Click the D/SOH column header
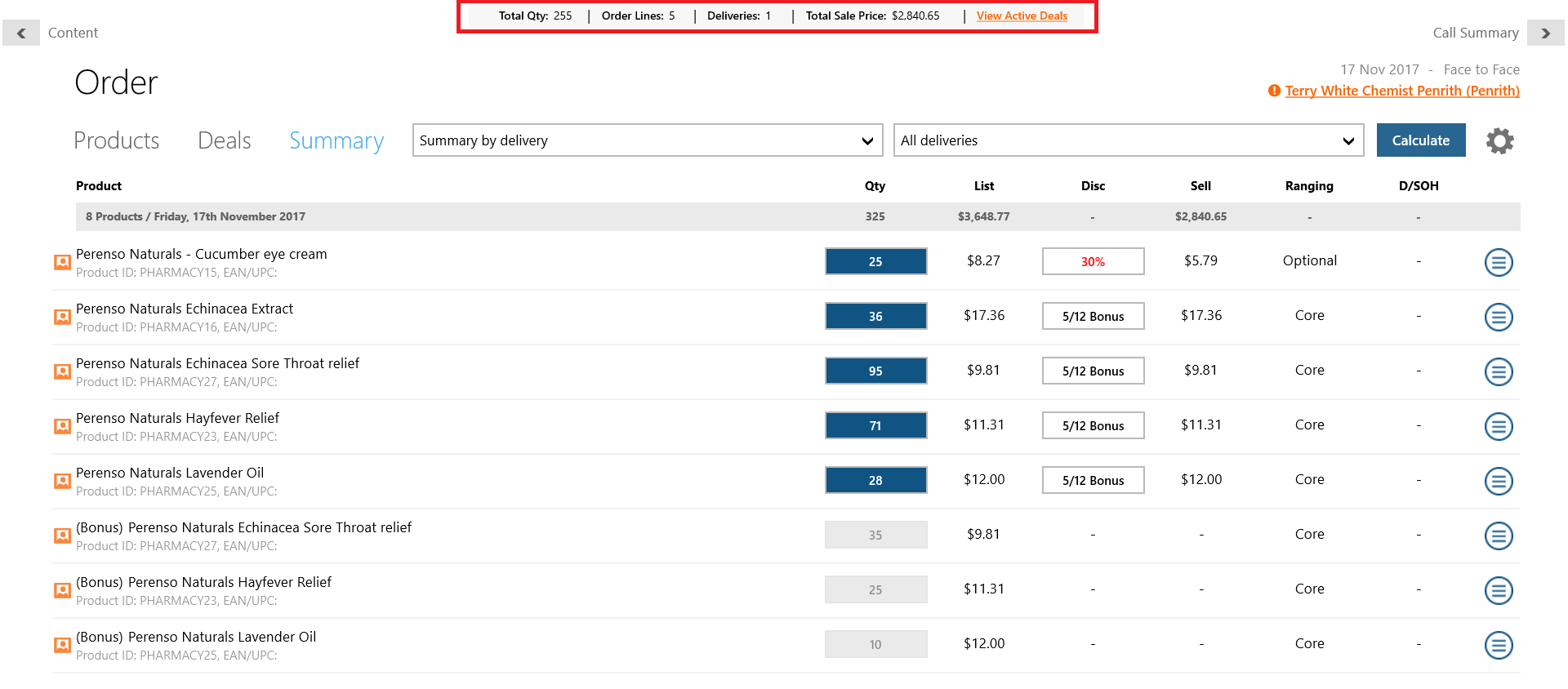Image resolution: width=1568 pixels, height=689 pixels. tap(1419, 186)
